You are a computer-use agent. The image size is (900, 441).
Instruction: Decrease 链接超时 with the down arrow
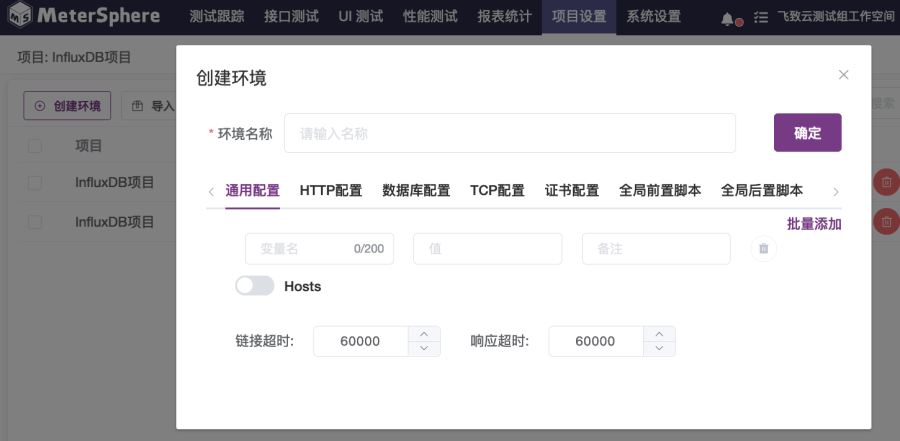[x=424, y=349]
